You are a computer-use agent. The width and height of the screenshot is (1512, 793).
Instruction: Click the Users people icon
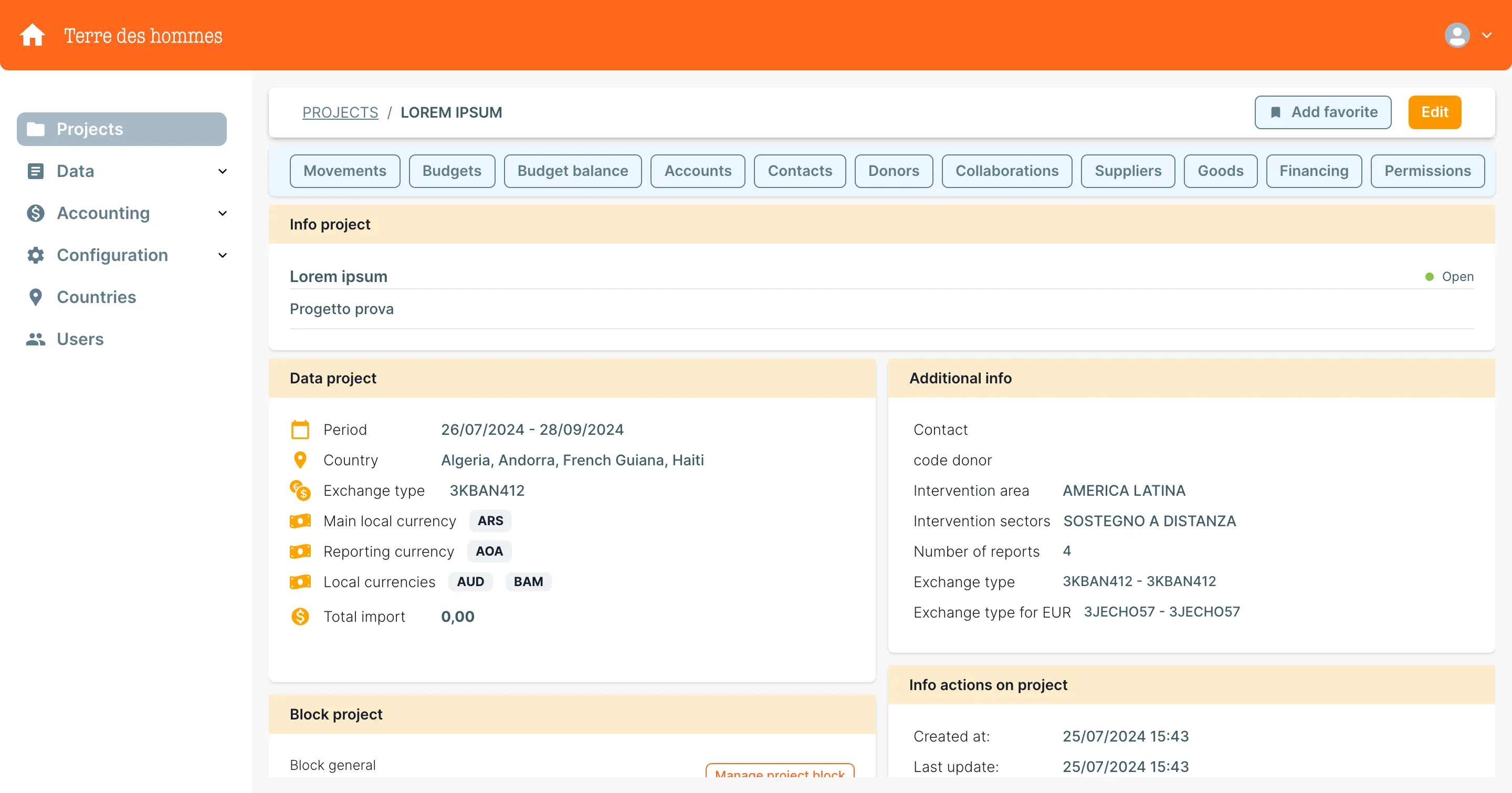coord(35,339)
